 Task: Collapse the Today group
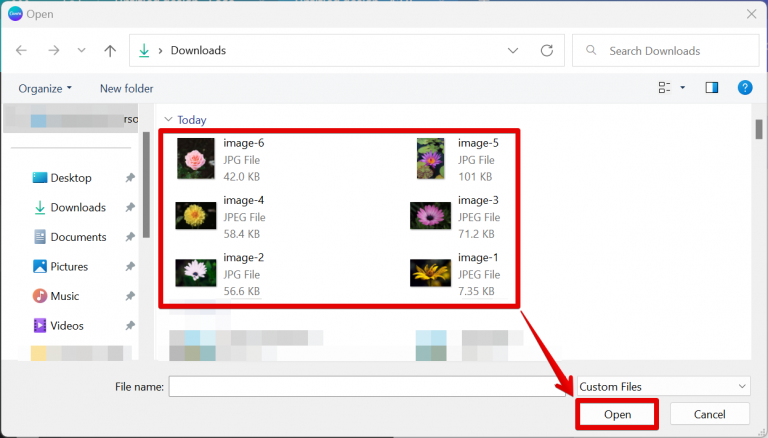click(x=168, y=119)
